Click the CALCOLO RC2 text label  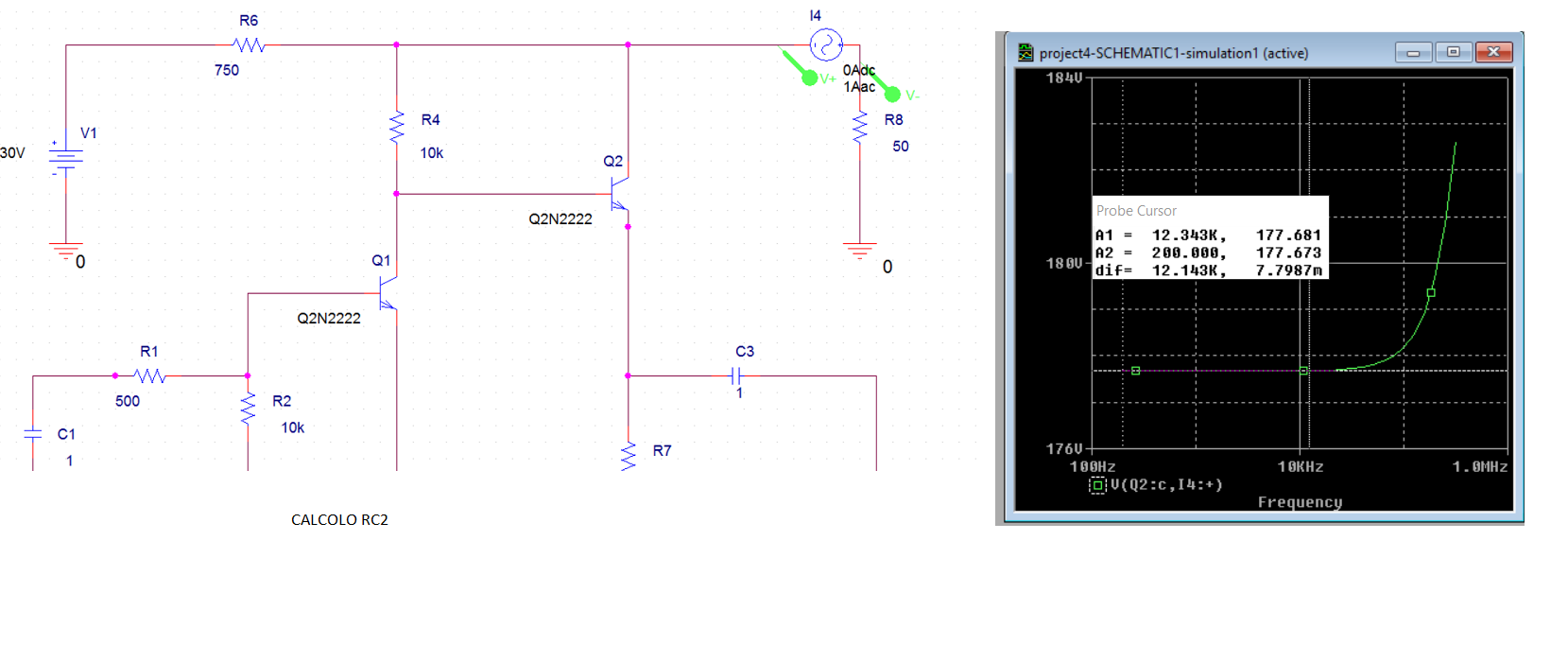click(x=339, y=519)
